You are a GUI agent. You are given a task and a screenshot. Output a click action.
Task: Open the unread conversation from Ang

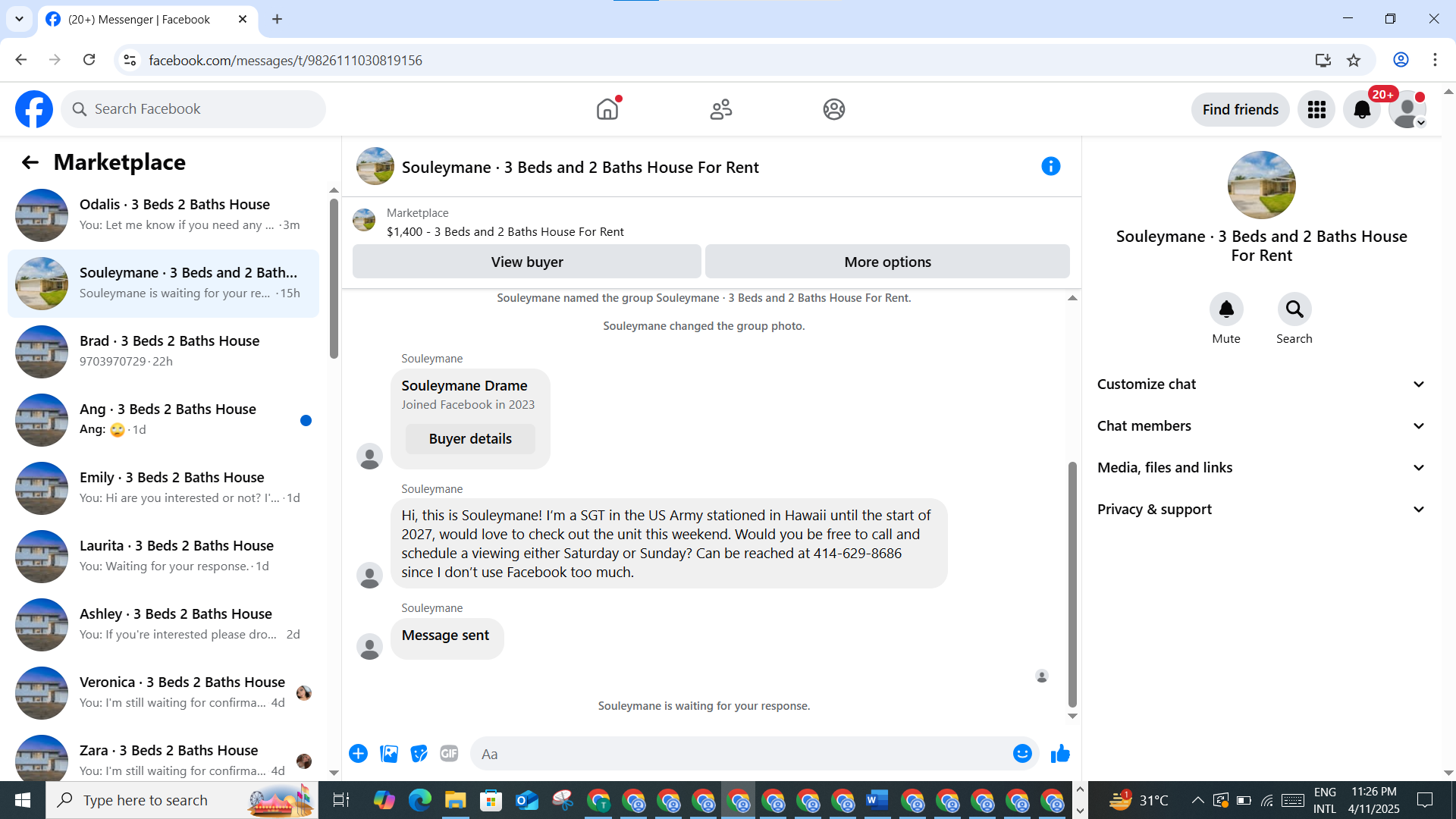point(163,420)
